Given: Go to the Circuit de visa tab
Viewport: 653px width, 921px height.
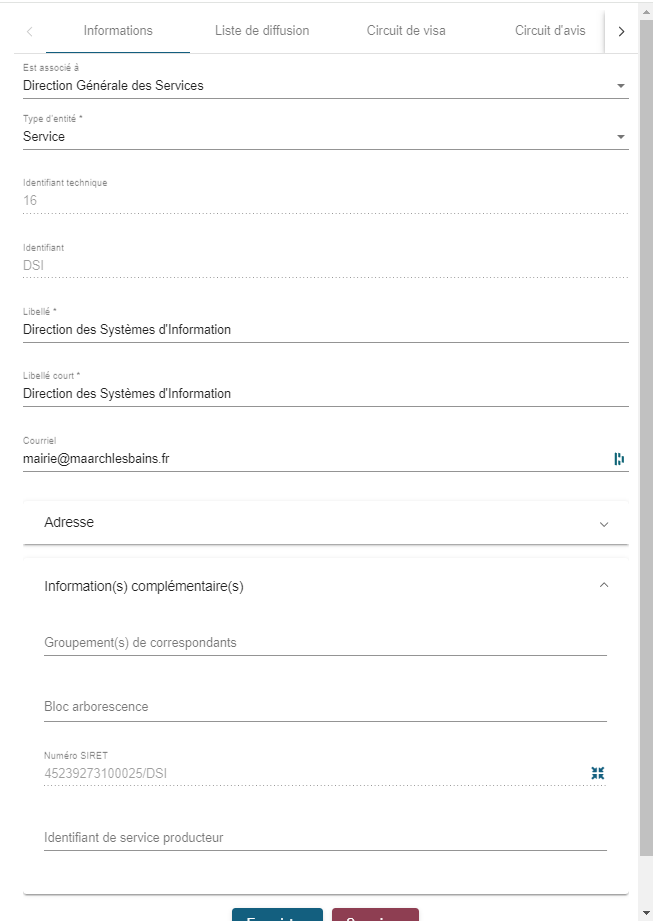Looking at the screenshot, I should tap(406, 31).
